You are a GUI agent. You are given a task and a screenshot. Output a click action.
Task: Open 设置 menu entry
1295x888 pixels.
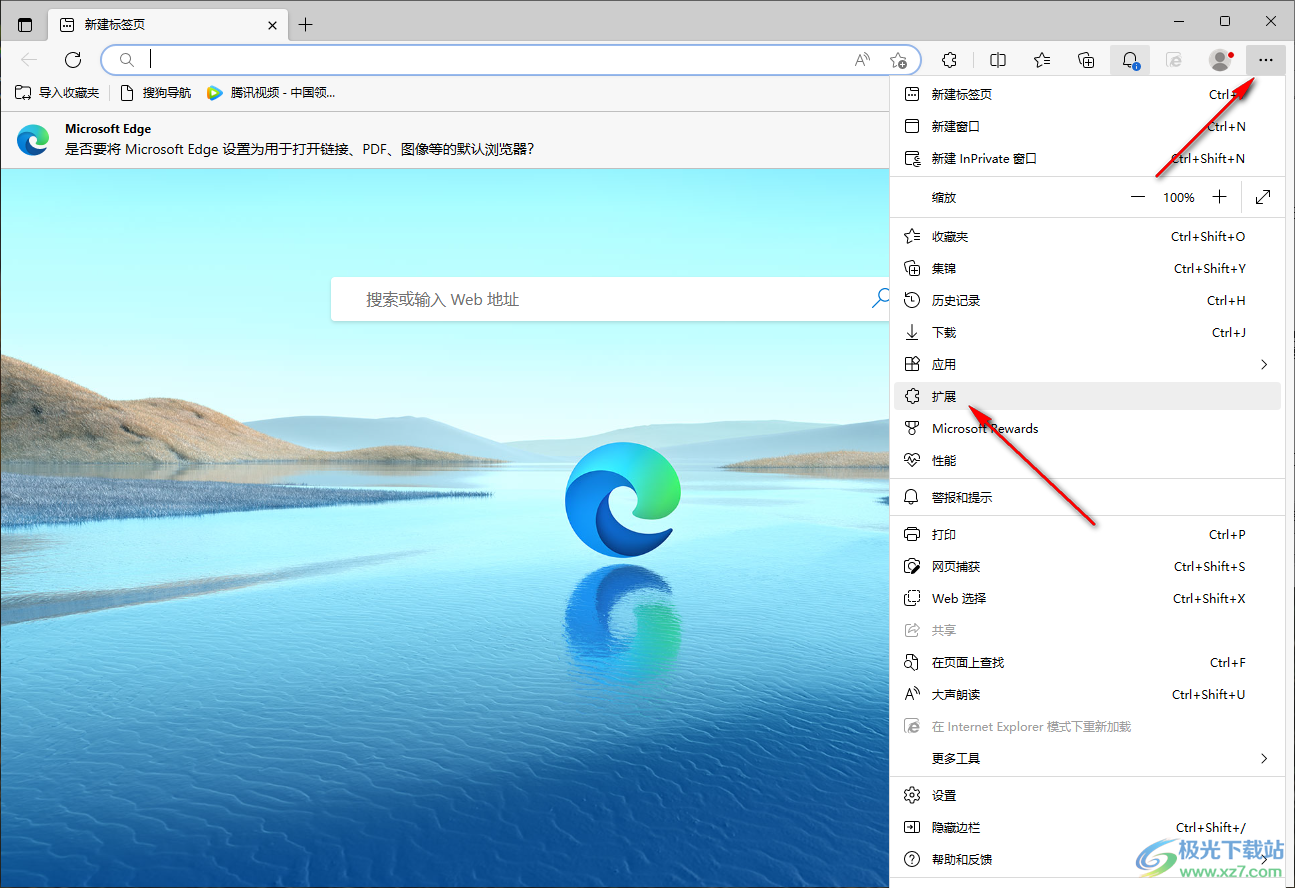(1087, 795)
